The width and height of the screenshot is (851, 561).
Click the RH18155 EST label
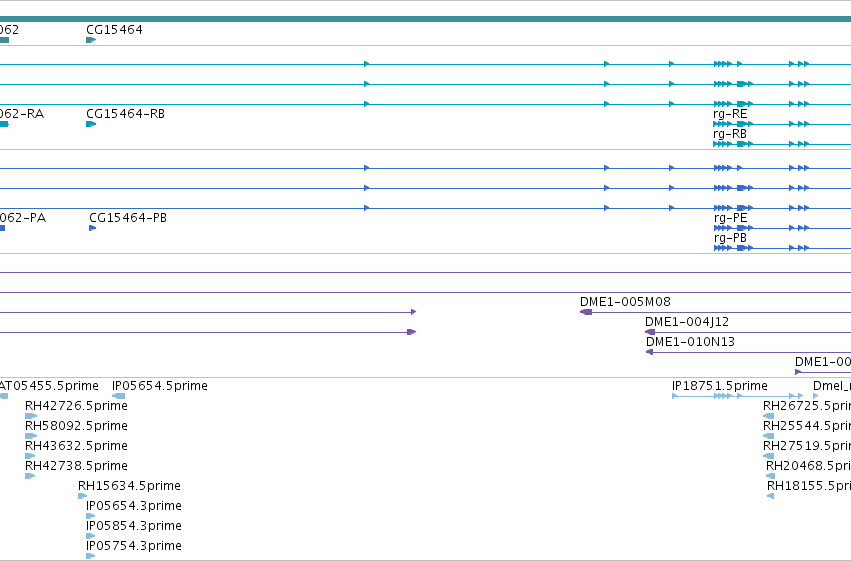[809, 486]
